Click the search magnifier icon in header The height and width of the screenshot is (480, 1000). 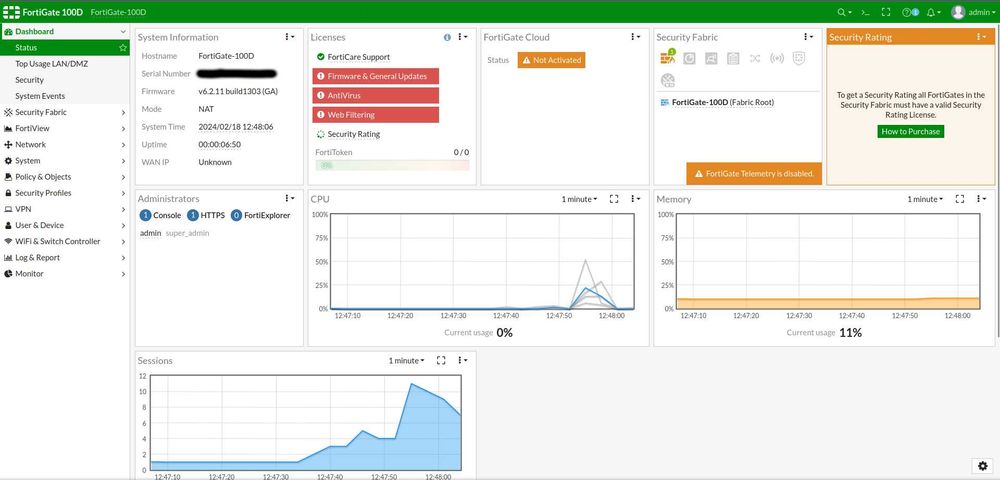coord(842,12)
